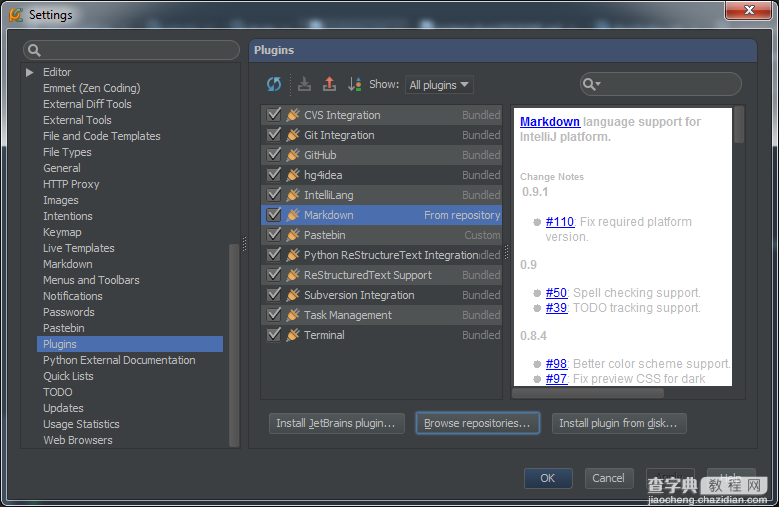Click the plug icon beside CVS Integration
Screen dimensions: 779x507
[x=293, y=115]
